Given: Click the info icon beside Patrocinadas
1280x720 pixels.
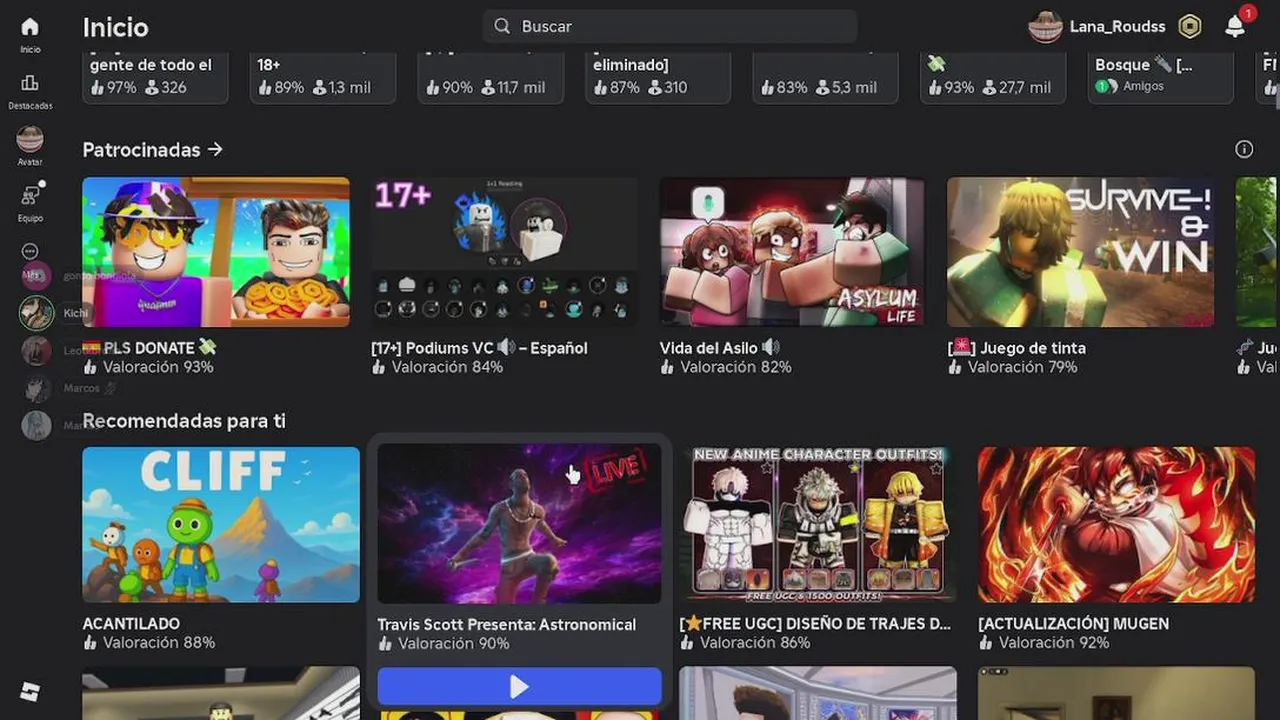Looking at the screenshot, I should (x=1244, y=149).
